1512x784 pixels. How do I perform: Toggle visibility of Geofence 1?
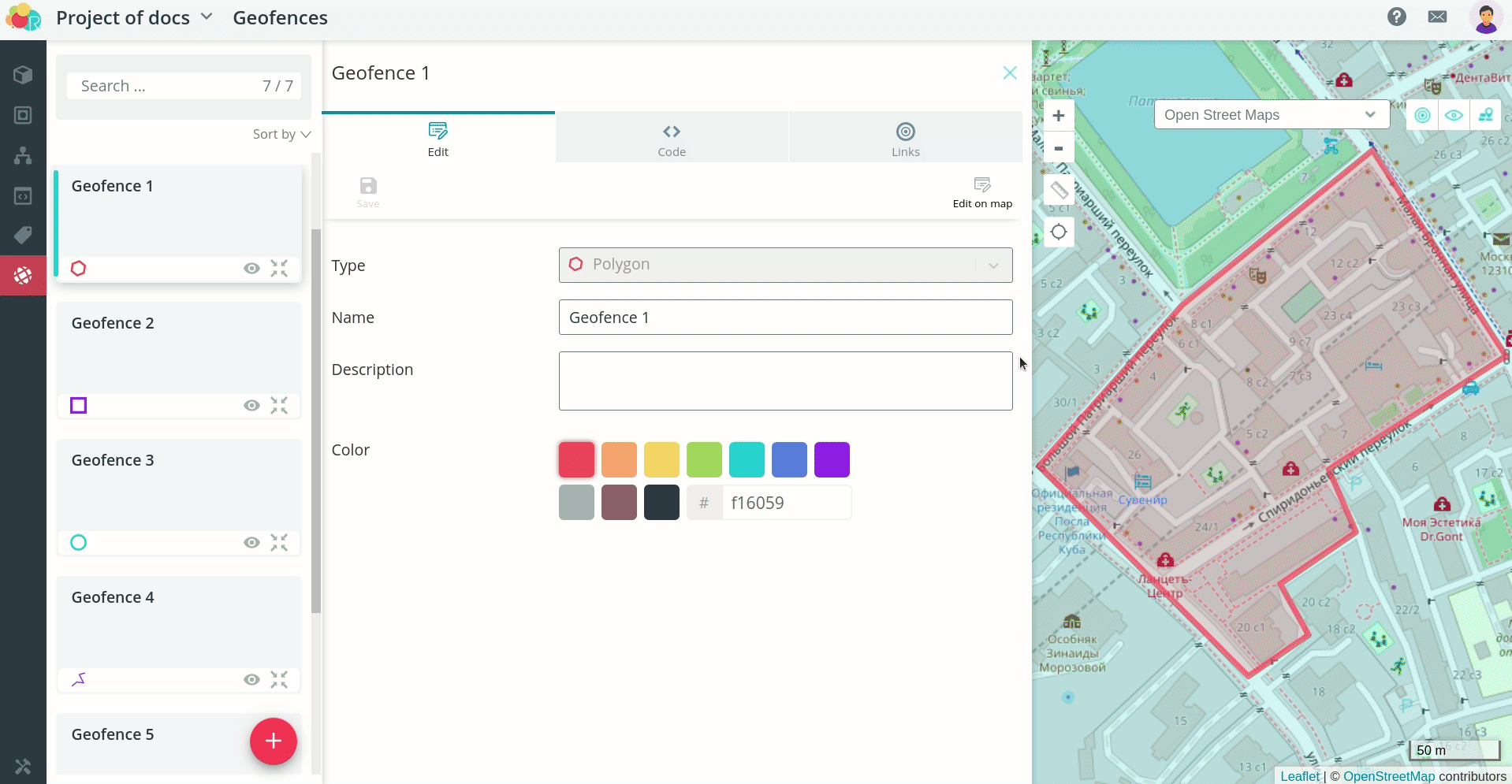(x=251, y=269)
